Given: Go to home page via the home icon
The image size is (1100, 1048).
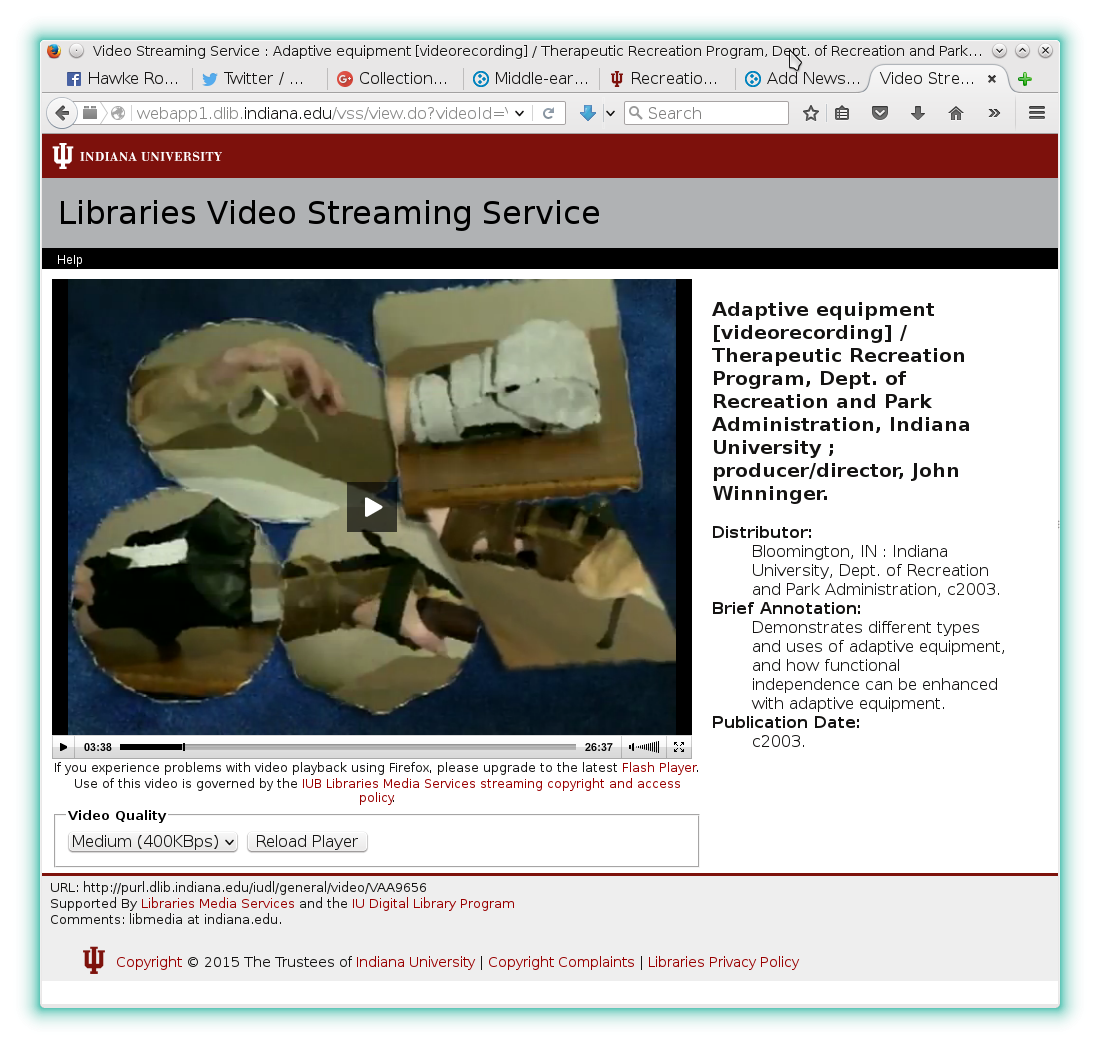Looking at the screenshot, I should [956, 113].
